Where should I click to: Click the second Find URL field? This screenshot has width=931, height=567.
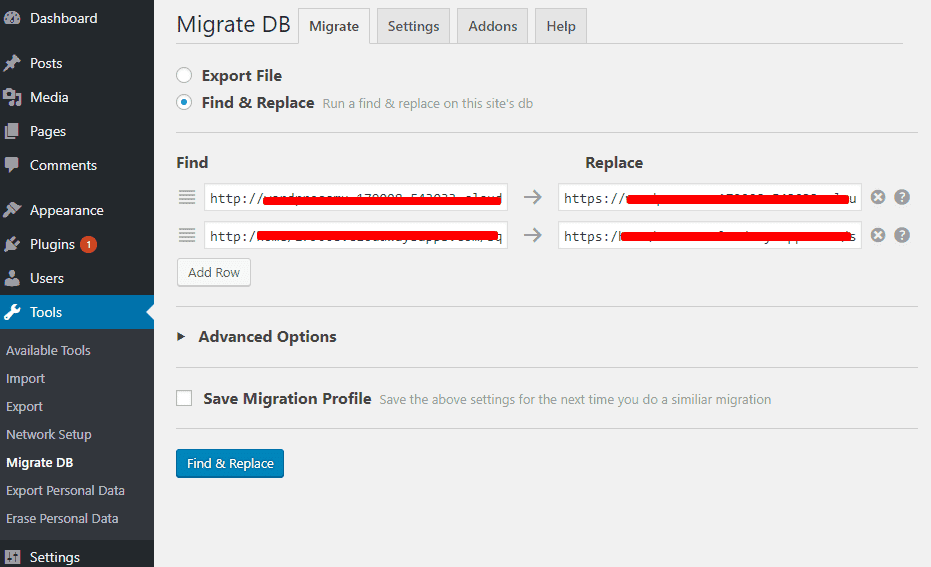tap(356, 235)
